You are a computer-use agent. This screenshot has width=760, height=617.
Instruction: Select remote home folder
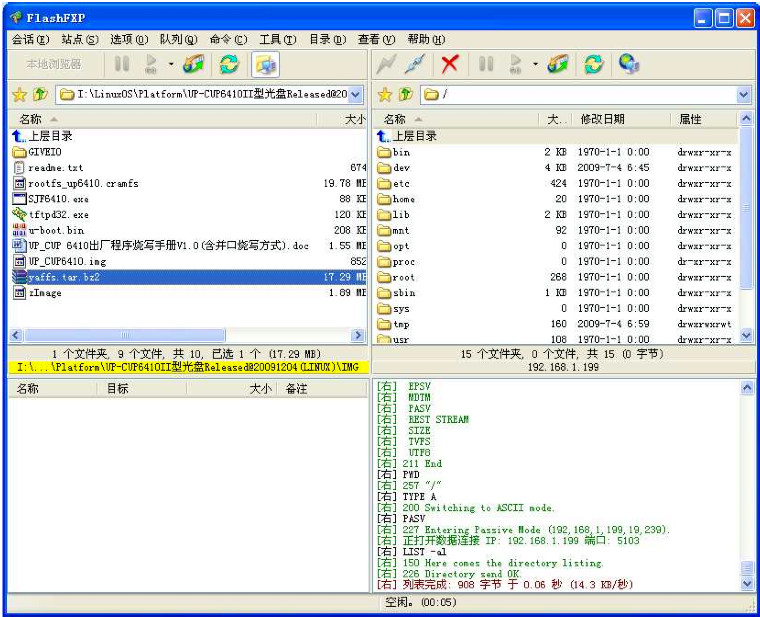tap(396, 199)
